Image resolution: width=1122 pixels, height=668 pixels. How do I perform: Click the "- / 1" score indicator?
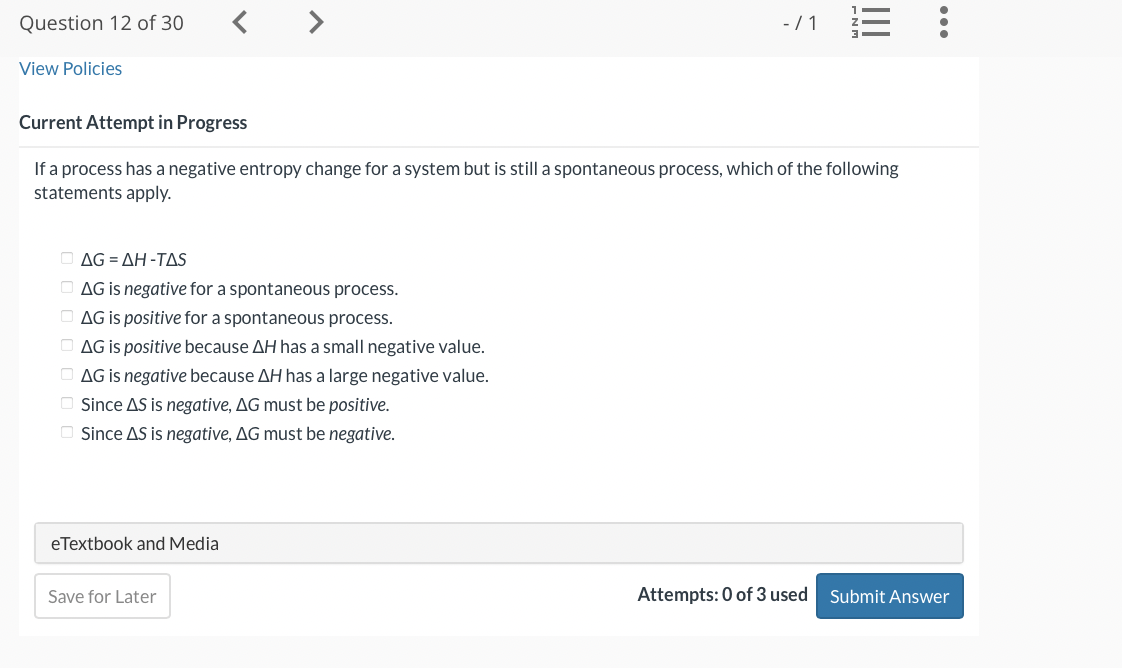tap(800, 22)
